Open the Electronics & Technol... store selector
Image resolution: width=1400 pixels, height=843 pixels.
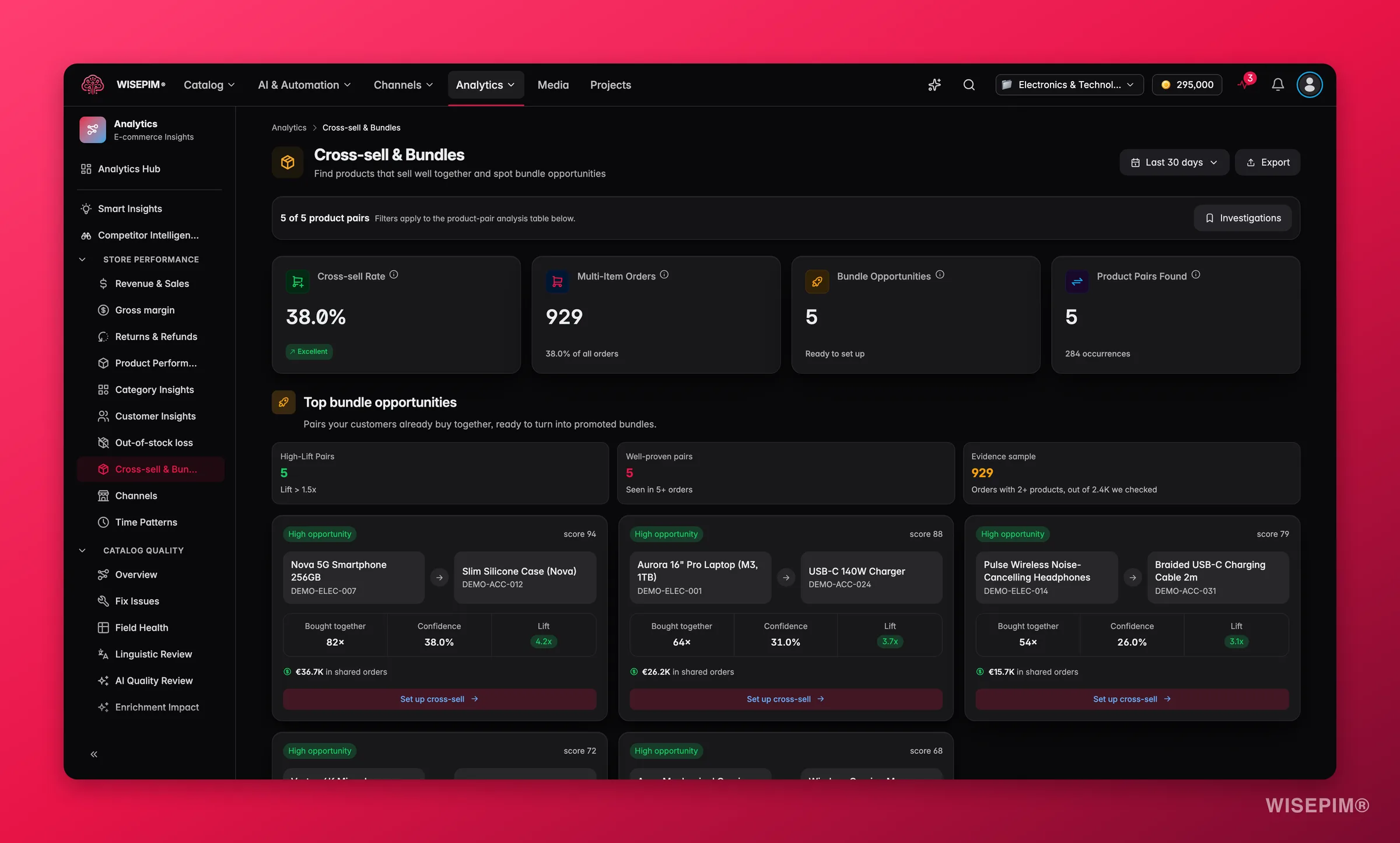point(1069,85)
